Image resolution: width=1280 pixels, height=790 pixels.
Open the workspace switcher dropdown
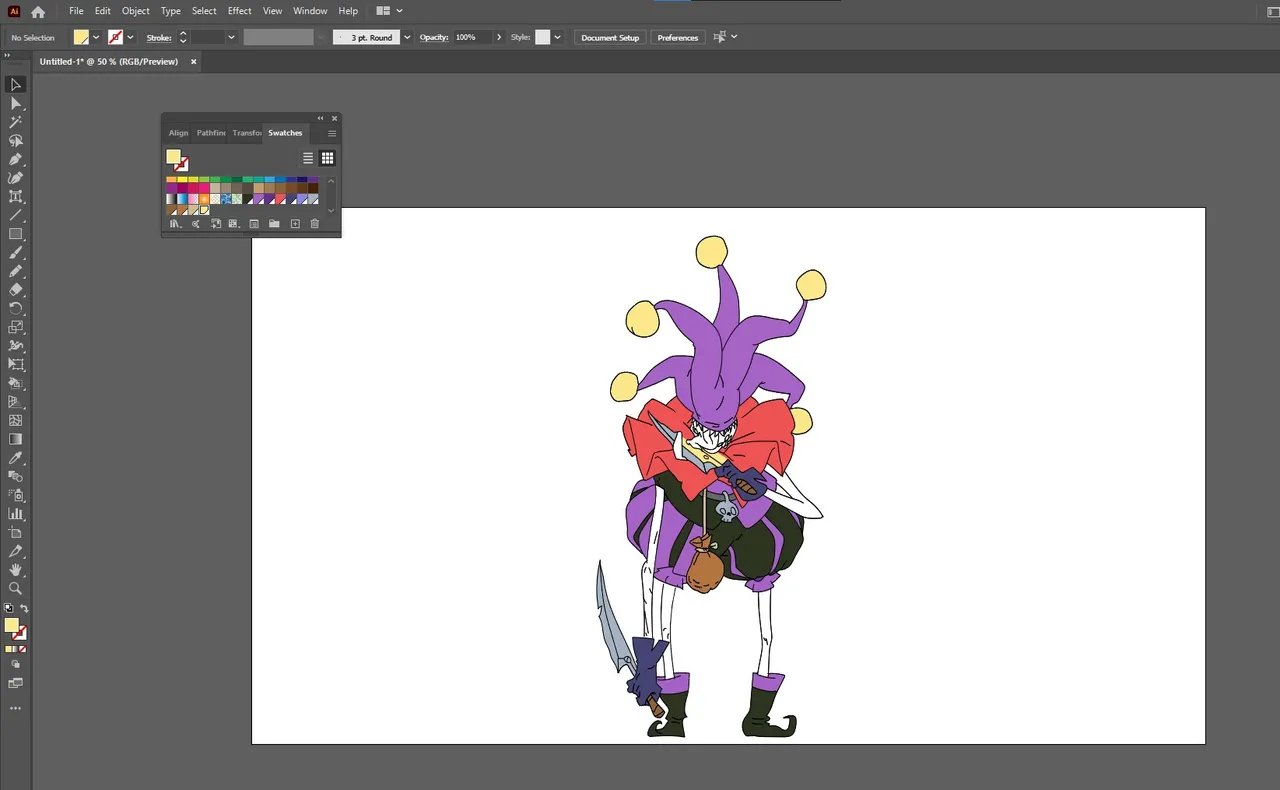coord(389,11)
